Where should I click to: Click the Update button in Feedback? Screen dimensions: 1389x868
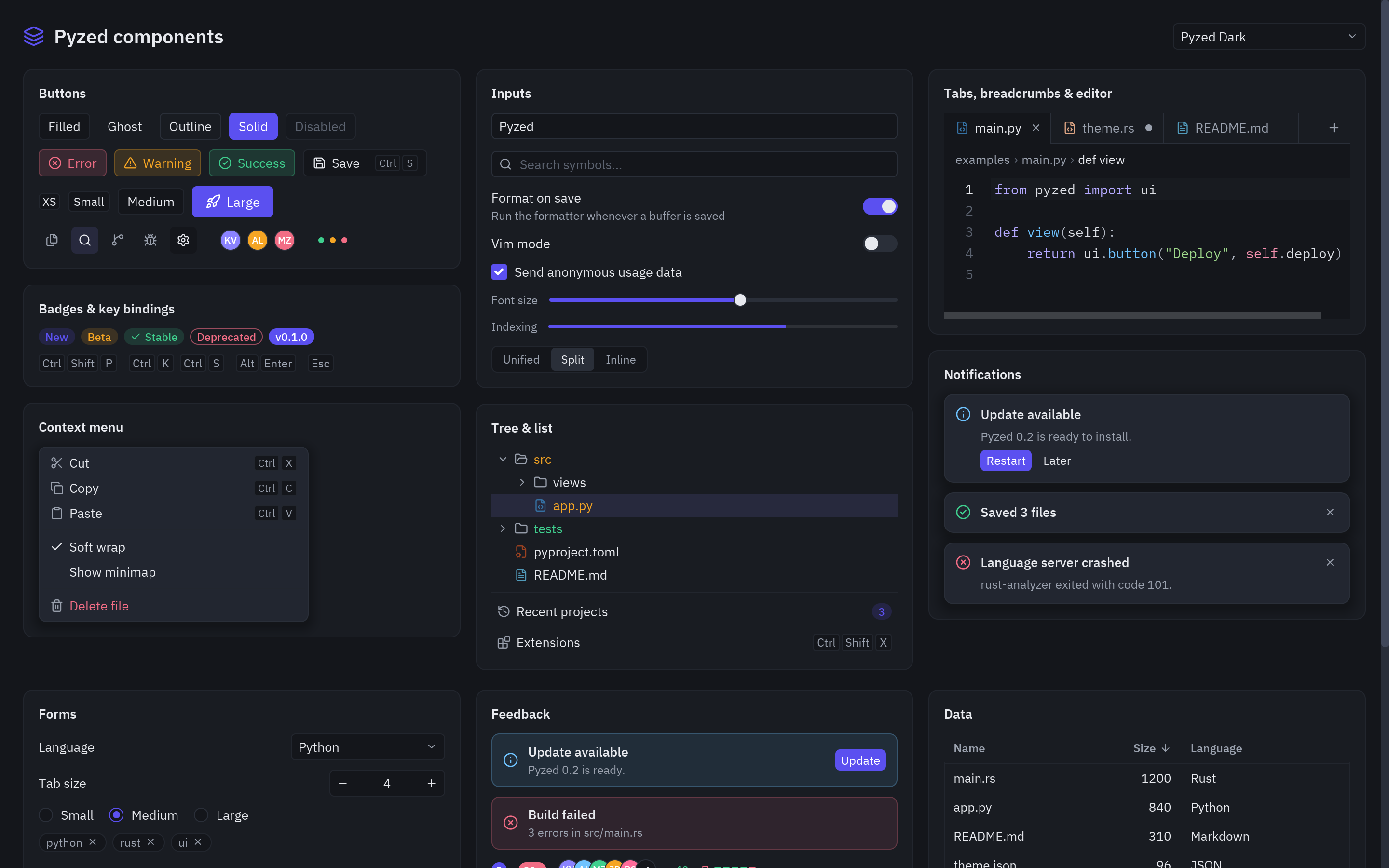click(860, 760)
